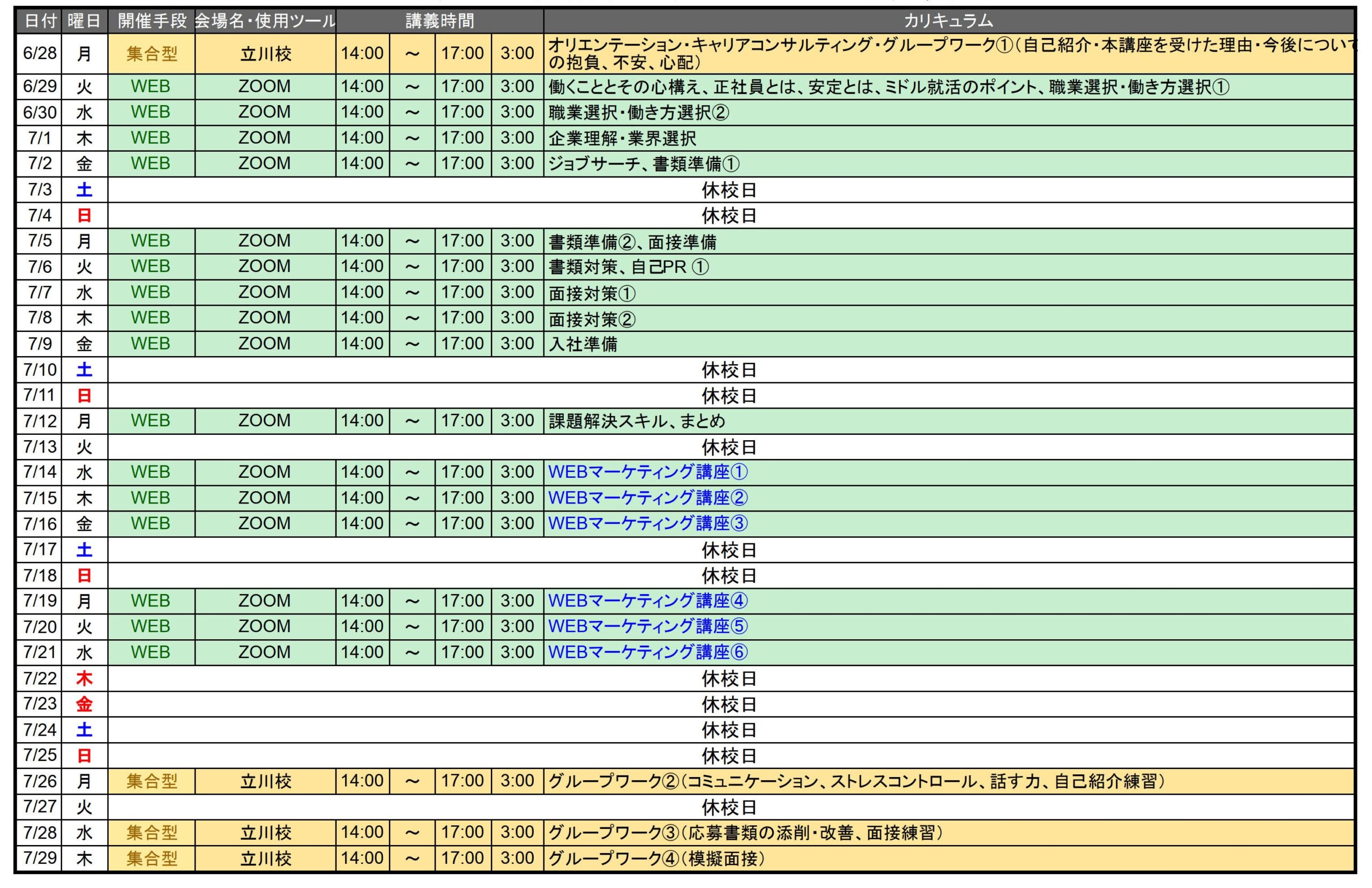Select 3:00 in the 7/16 row
1372x888 pixels.
click(518, 523)
